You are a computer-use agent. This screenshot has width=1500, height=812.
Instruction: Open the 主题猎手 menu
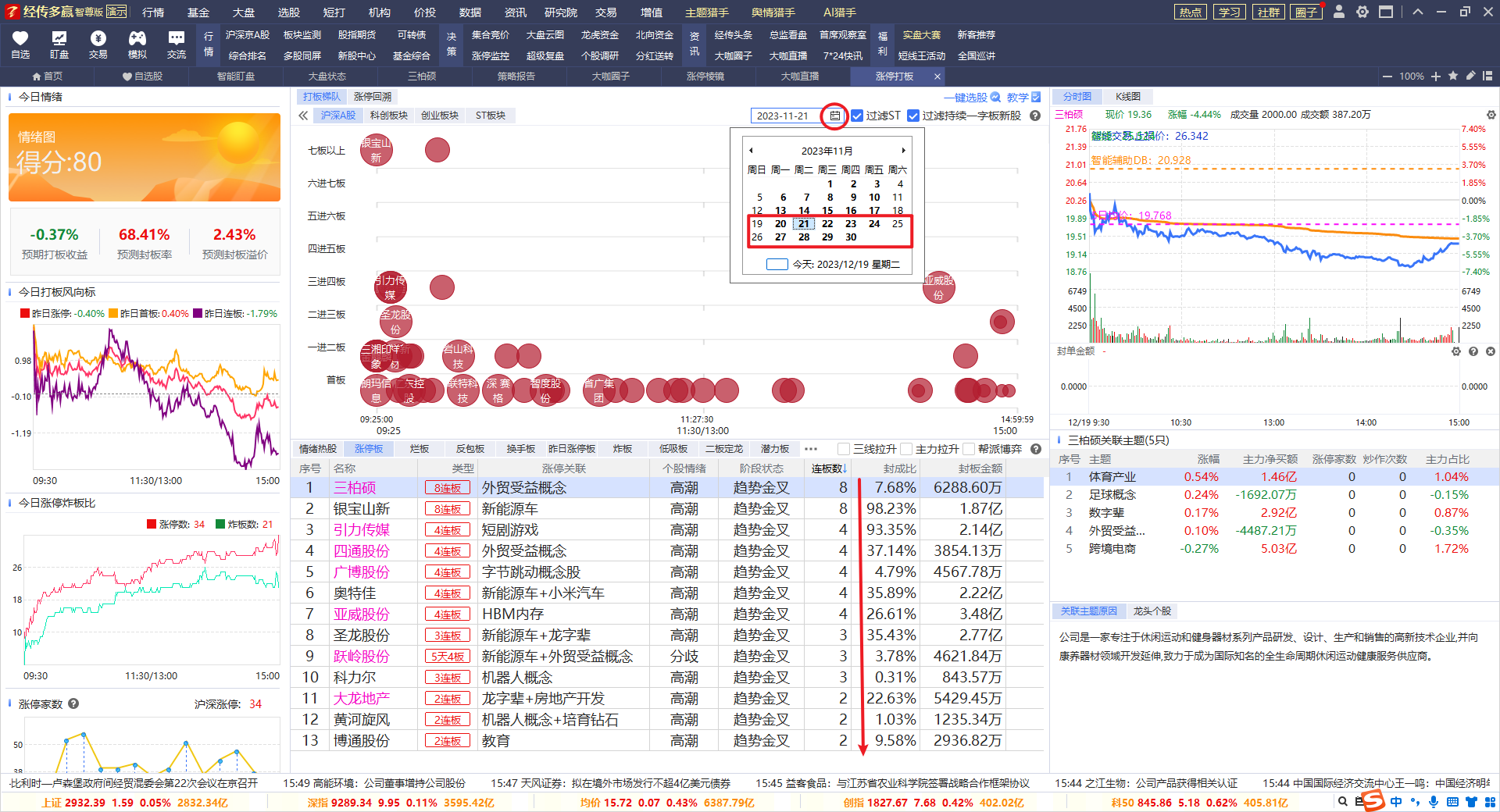(707, 12)
